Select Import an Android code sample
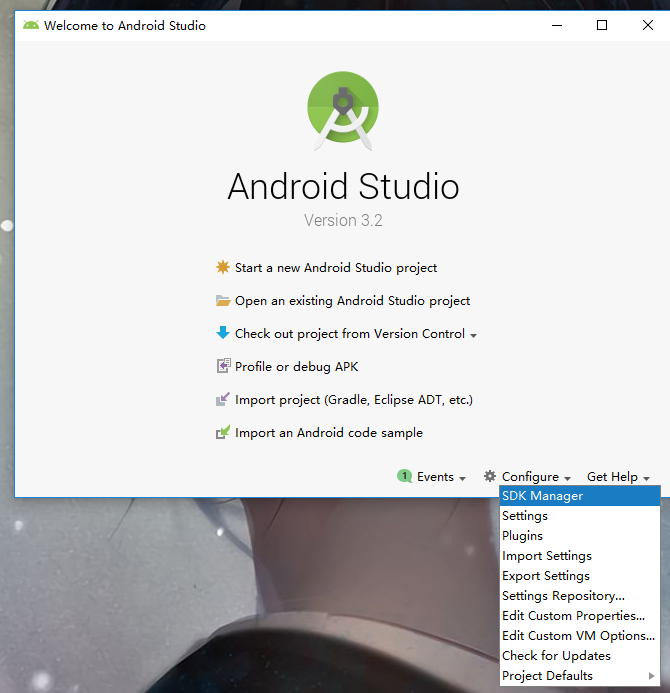Screen dimensions: 670x693 click(x=329, y=433)
